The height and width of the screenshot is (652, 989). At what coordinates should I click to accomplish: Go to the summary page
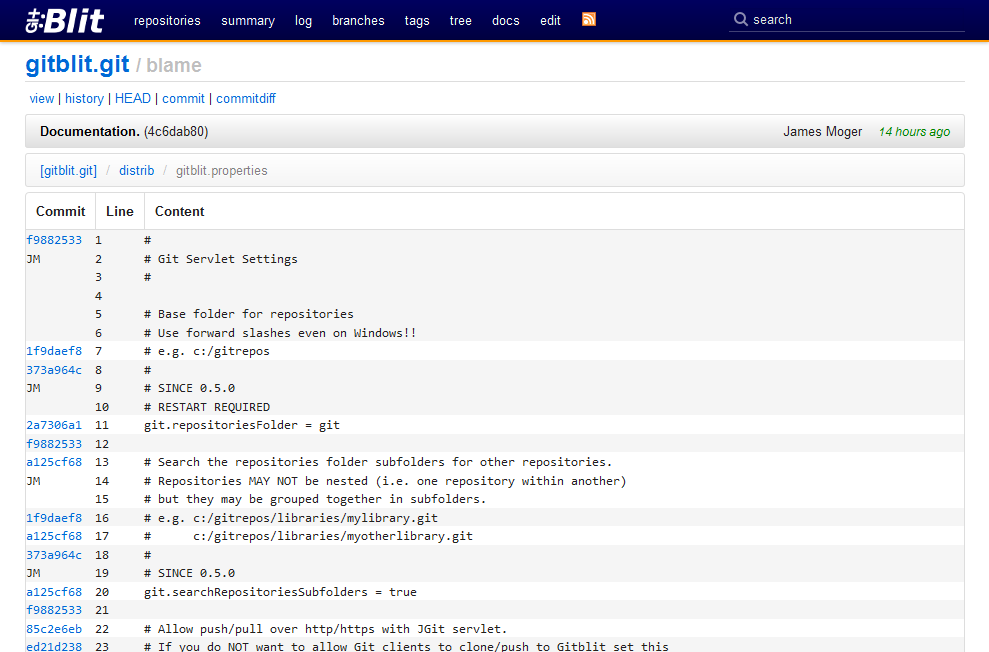click(248, 21)
